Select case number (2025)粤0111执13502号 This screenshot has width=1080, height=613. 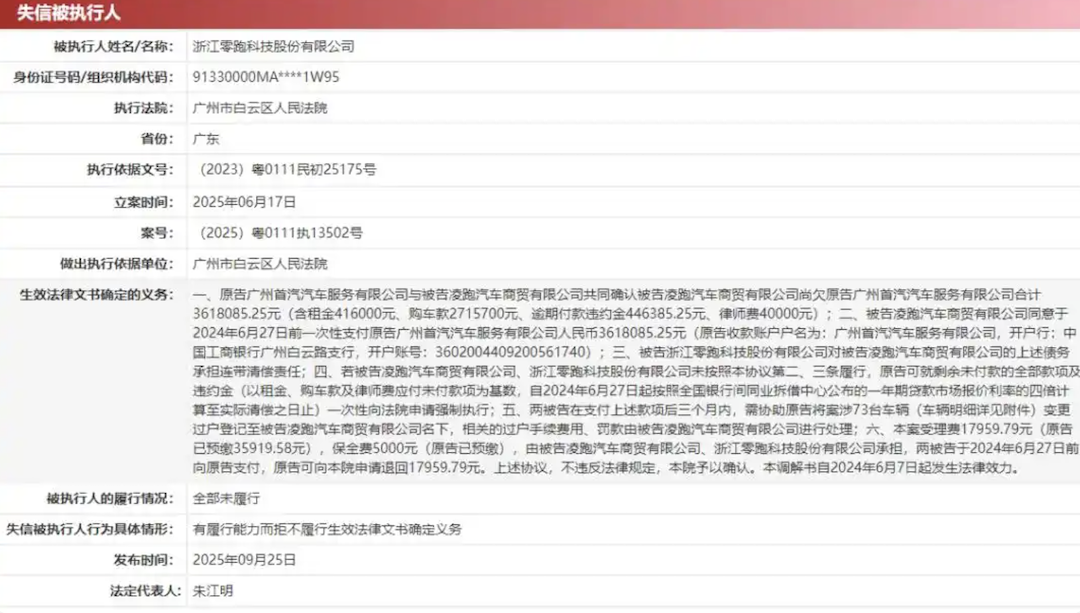pos(278,233)
